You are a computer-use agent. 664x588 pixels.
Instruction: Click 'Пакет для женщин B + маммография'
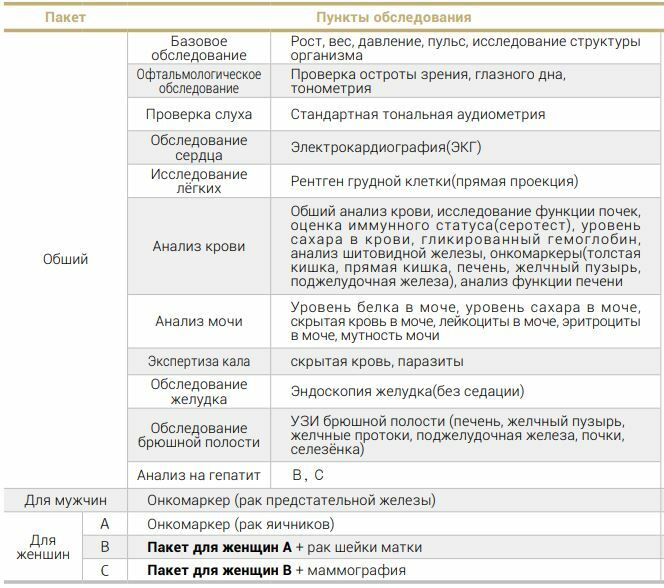(277, 571)
